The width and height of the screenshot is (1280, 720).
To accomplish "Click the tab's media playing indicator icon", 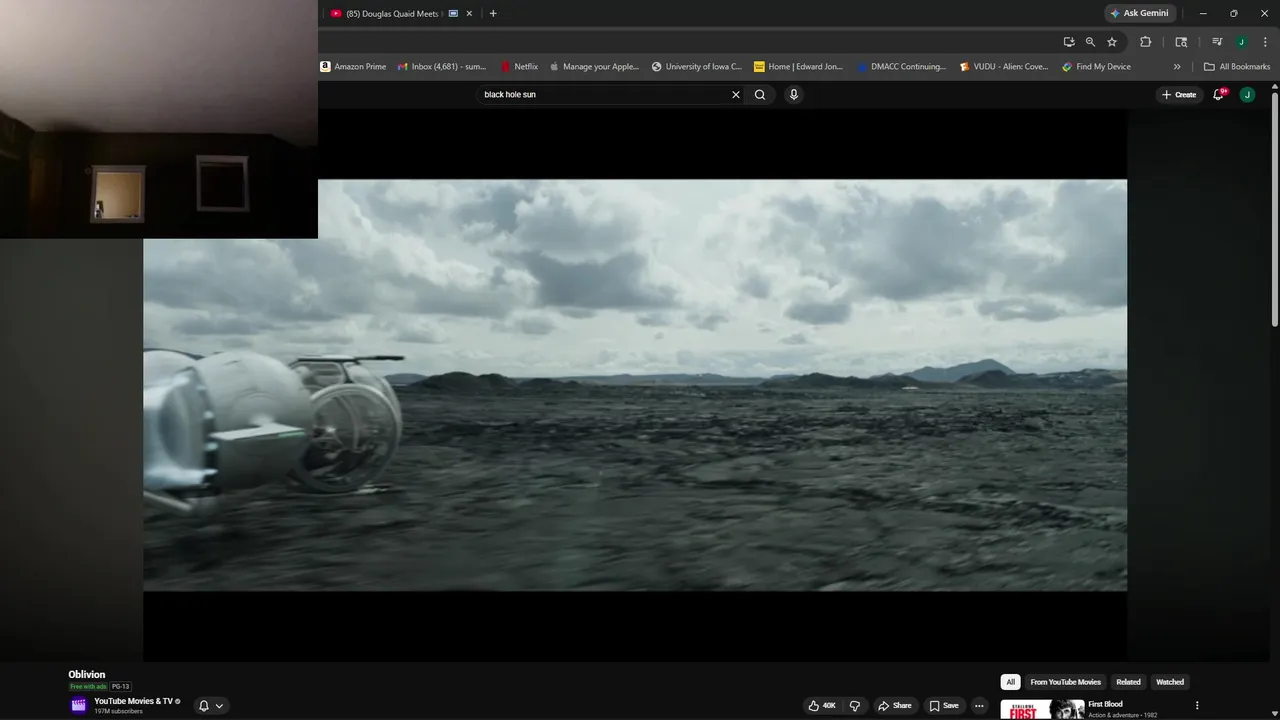I will 453,14.
